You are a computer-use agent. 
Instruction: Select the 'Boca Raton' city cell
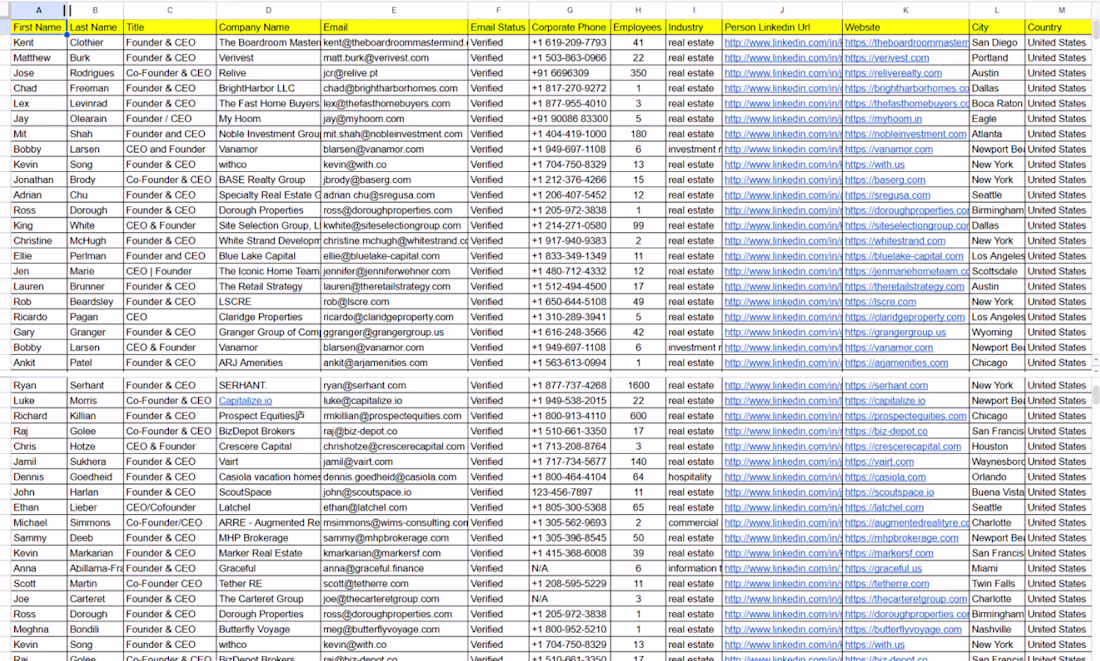click(997, 103)
